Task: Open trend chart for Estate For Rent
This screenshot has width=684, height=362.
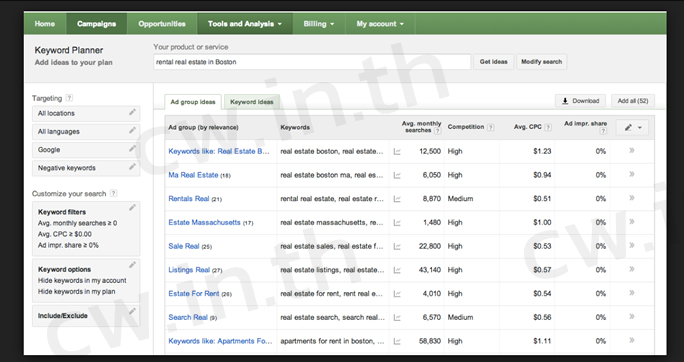Action: point(397,294)
